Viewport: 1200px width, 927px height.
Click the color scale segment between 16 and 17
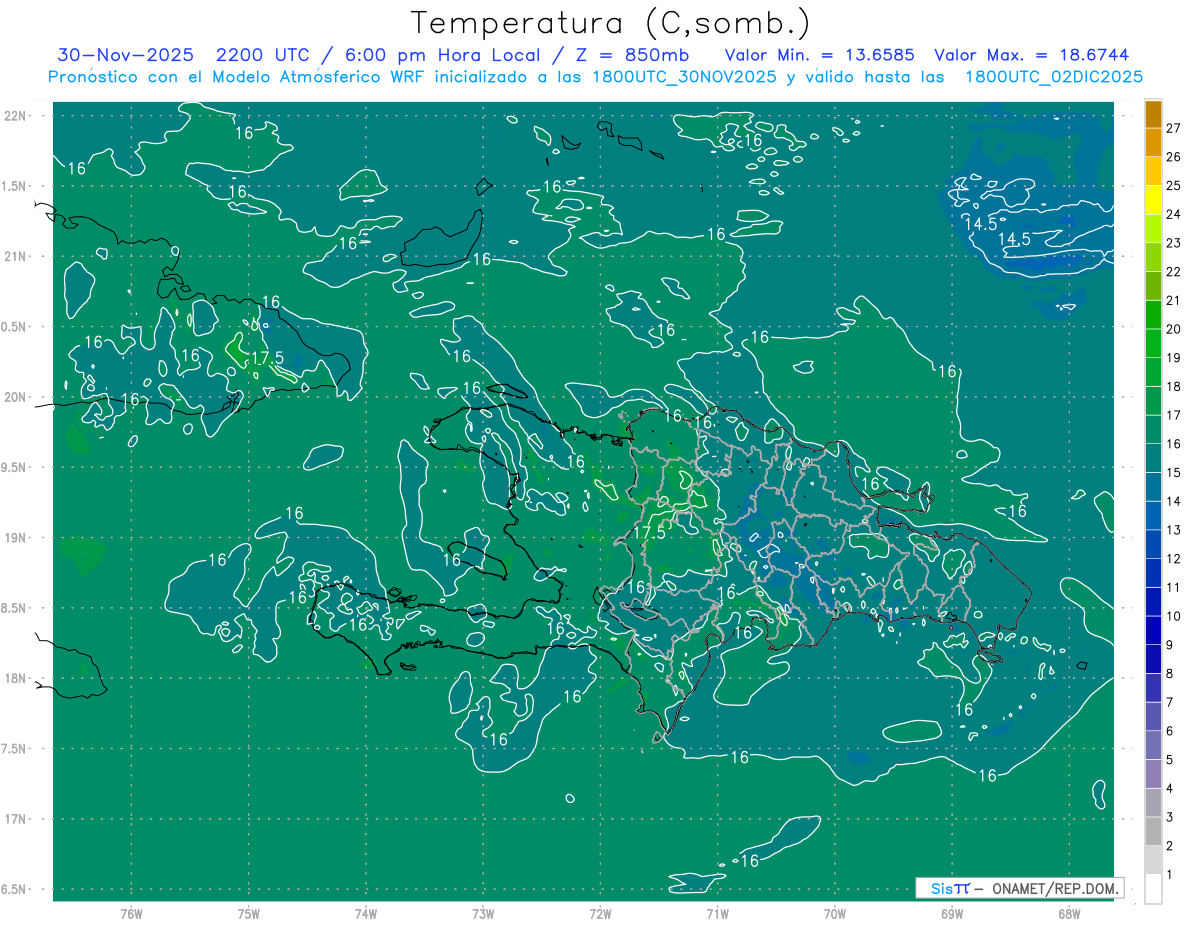pyautogui.click(x=1153, y=430)
